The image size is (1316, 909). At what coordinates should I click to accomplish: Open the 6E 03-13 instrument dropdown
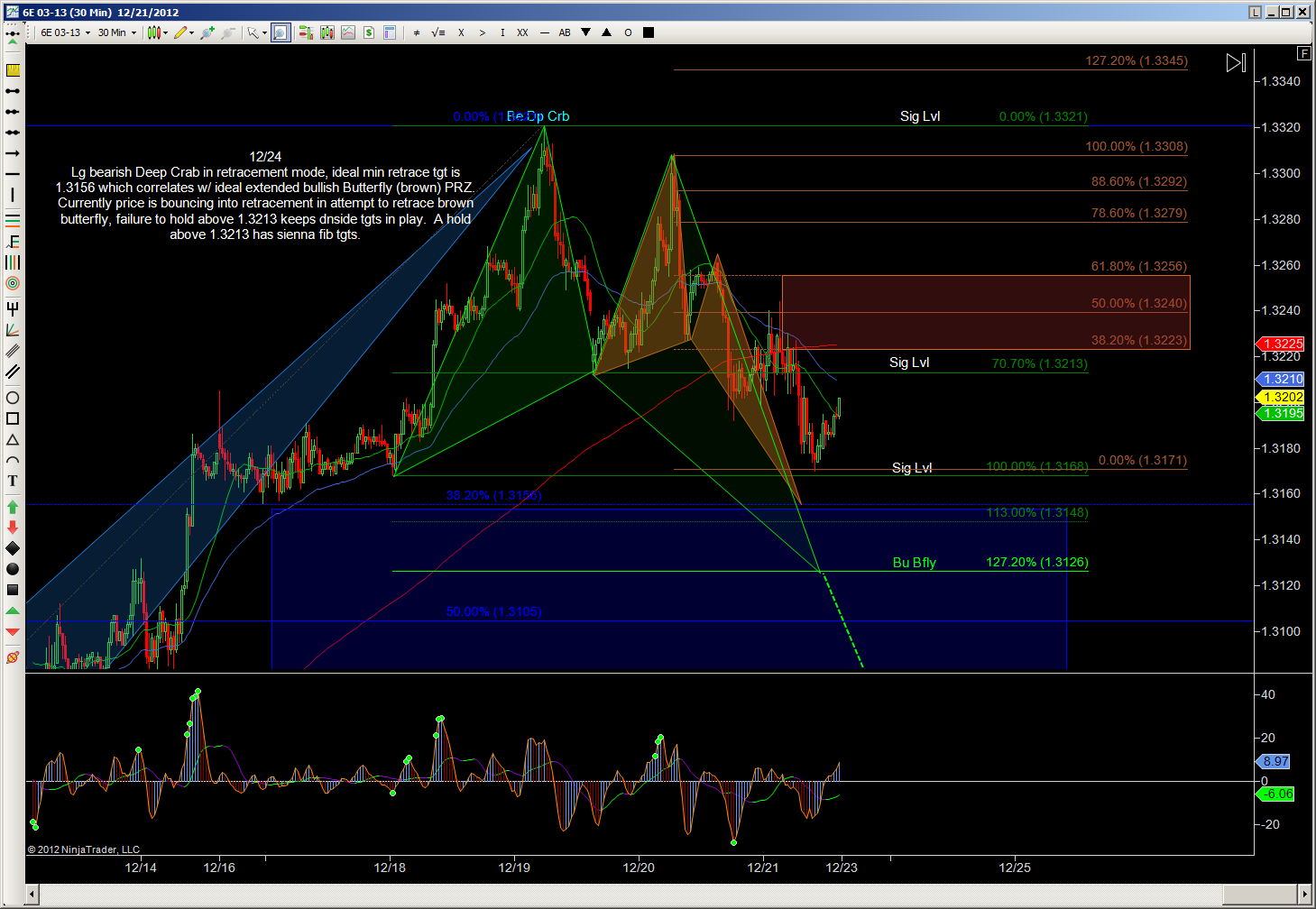pos(65,32)
